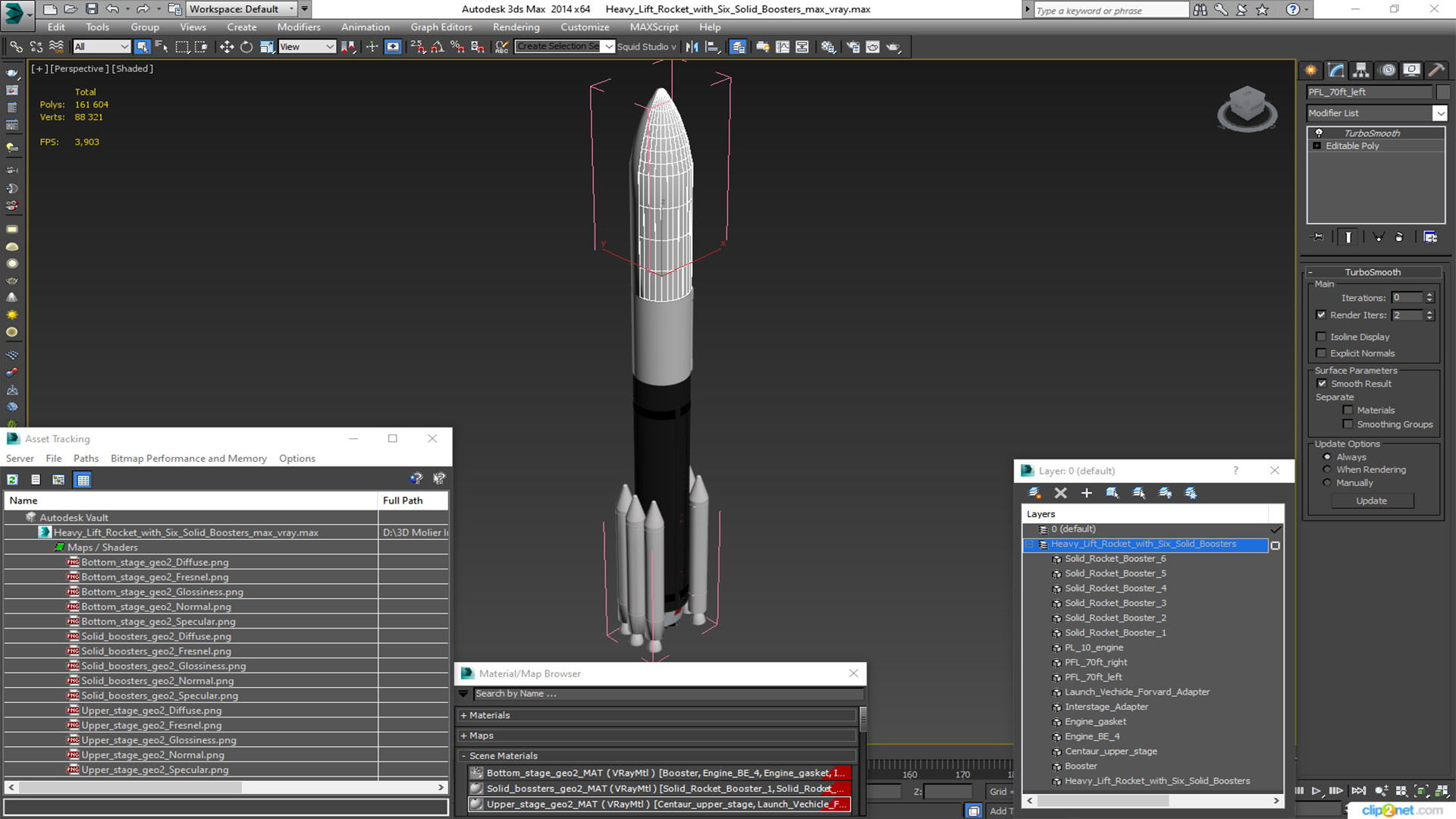Viewport: 1456px width, 819px height.
Task: Enable Separate by Materials checkbox
Action: (1348, 410)
